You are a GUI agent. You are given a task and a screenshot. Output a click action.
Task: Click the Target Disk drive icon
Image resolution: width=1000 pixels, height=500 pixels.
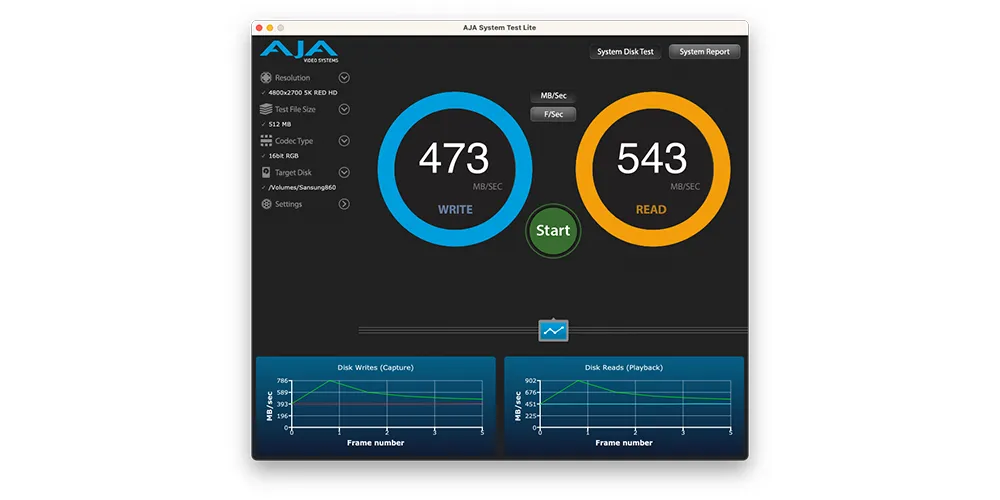266,173
